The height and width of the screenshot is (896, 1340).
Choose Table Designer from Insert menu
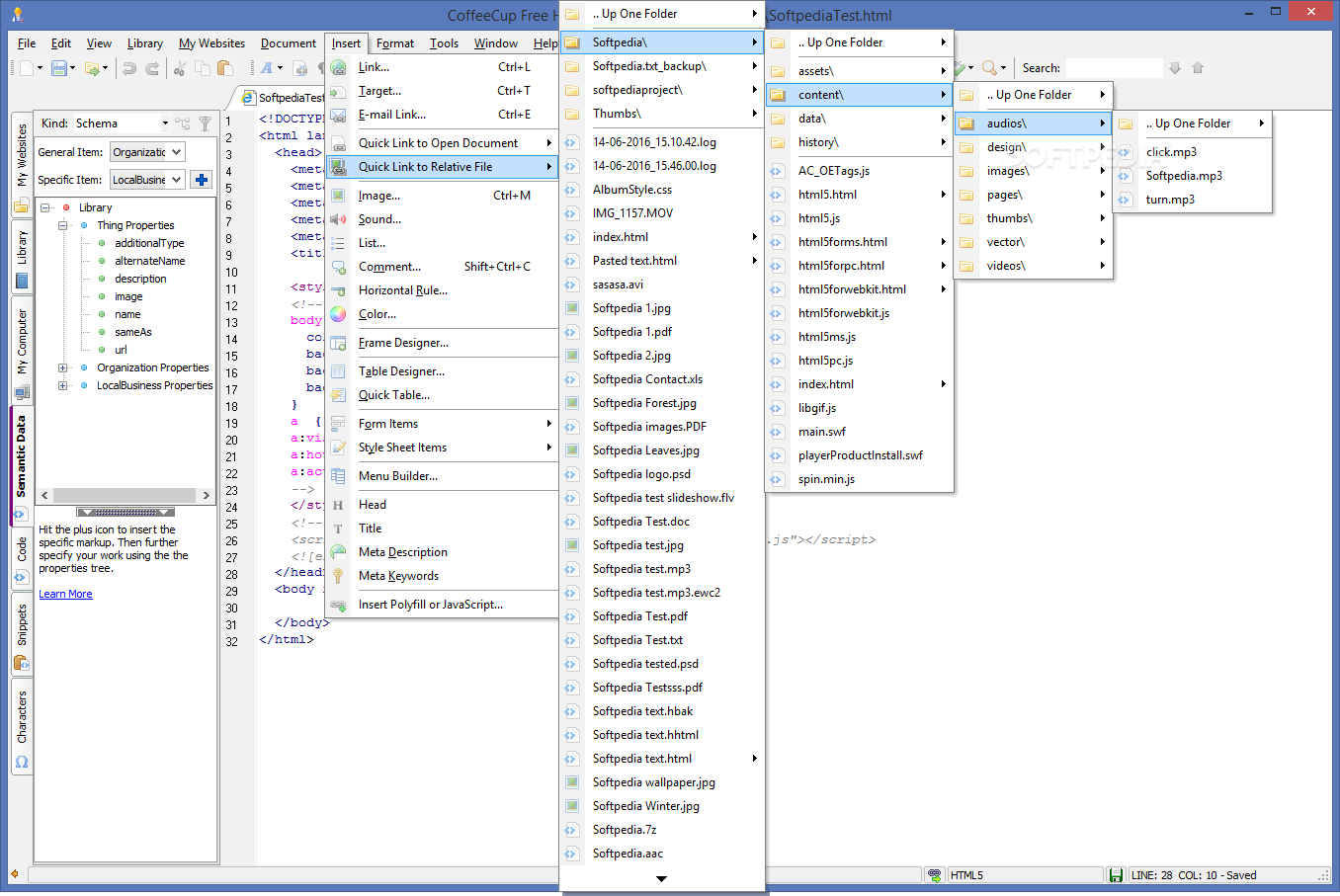[442, 371]
